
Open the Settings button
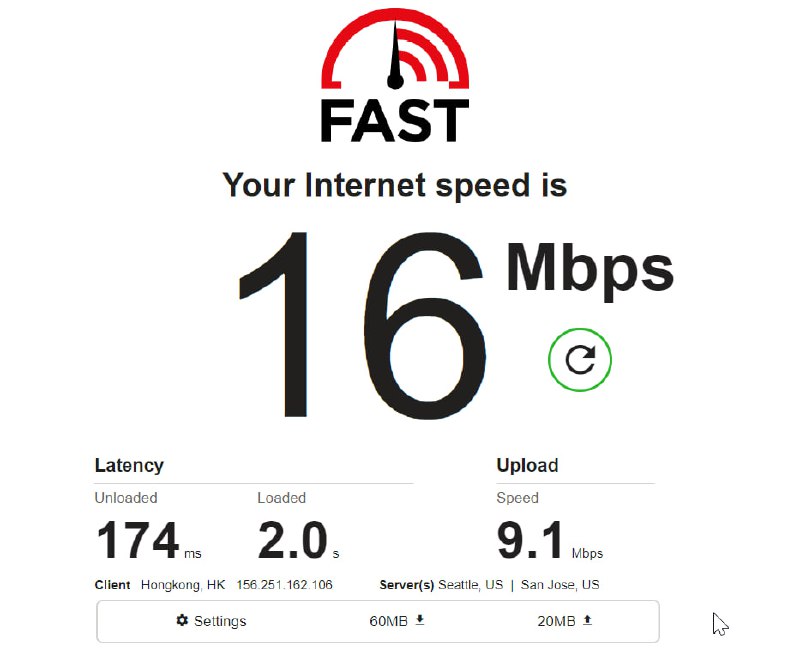click(x=211, y=621)
